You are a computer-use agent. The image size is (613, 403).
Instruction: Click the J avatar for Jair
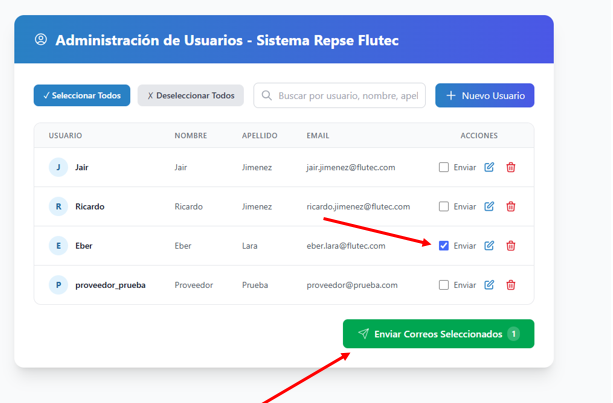click(58, 167)
